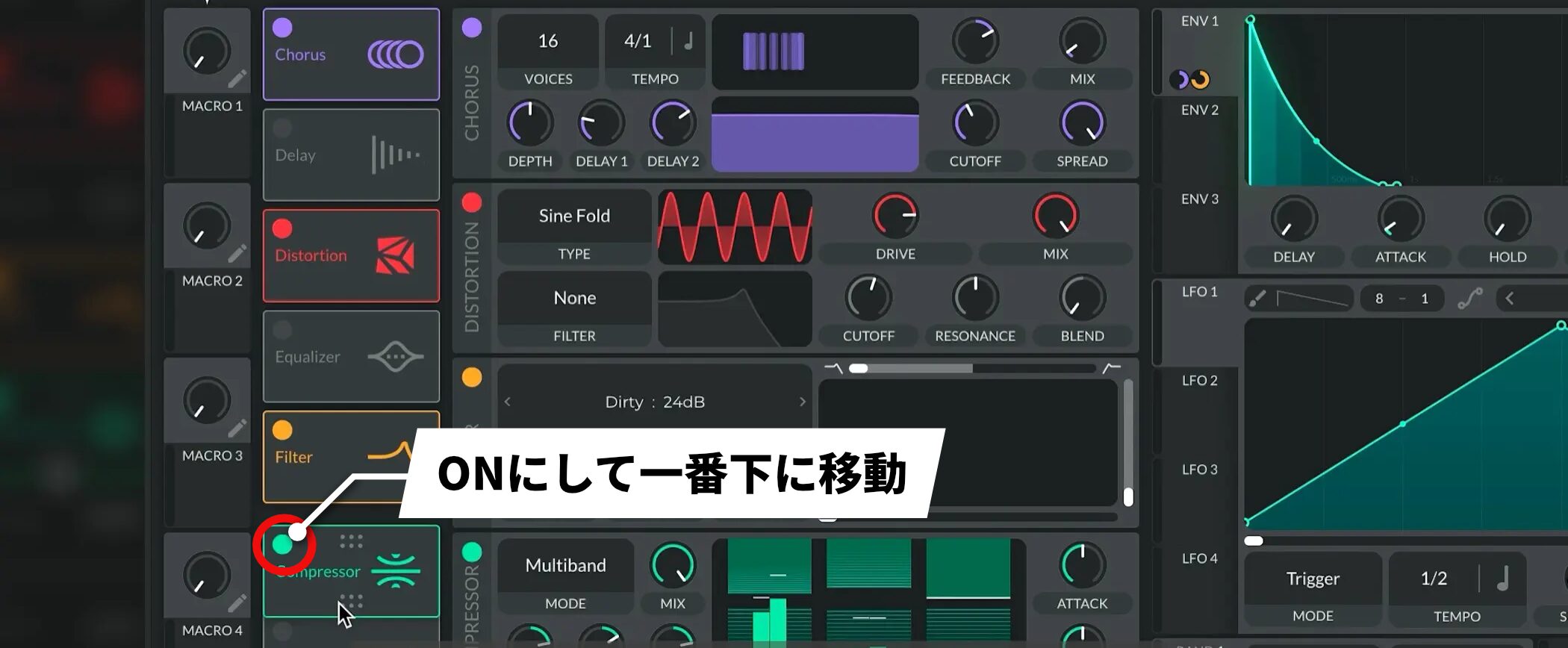Image resolution: width=1568 pixels, height=648 pixels.
Task: Click the Distortion effect logo icon
Action: pos(395,256)
